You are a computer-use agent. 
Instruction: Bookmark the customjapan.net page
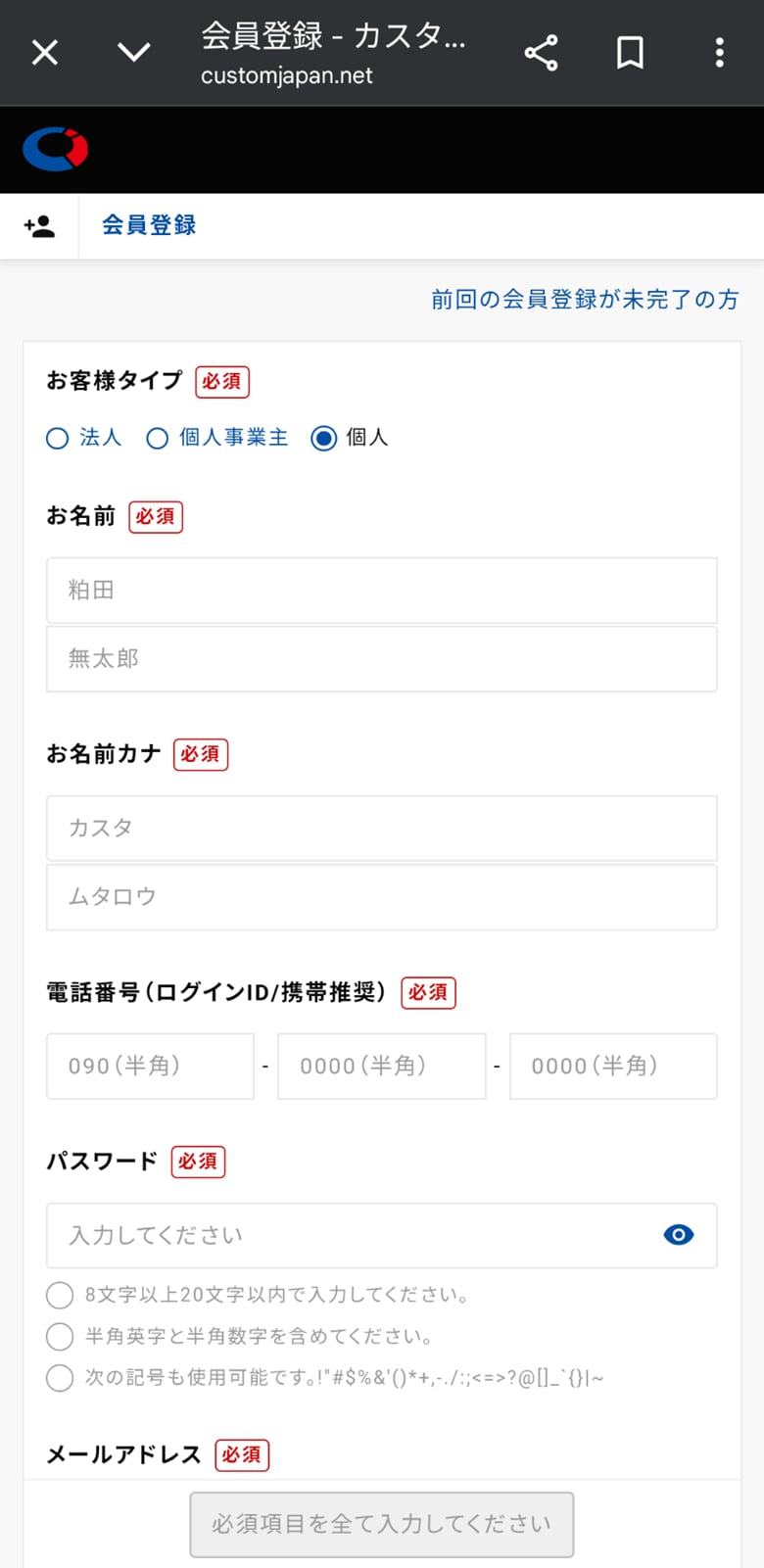tap(630, 52)
